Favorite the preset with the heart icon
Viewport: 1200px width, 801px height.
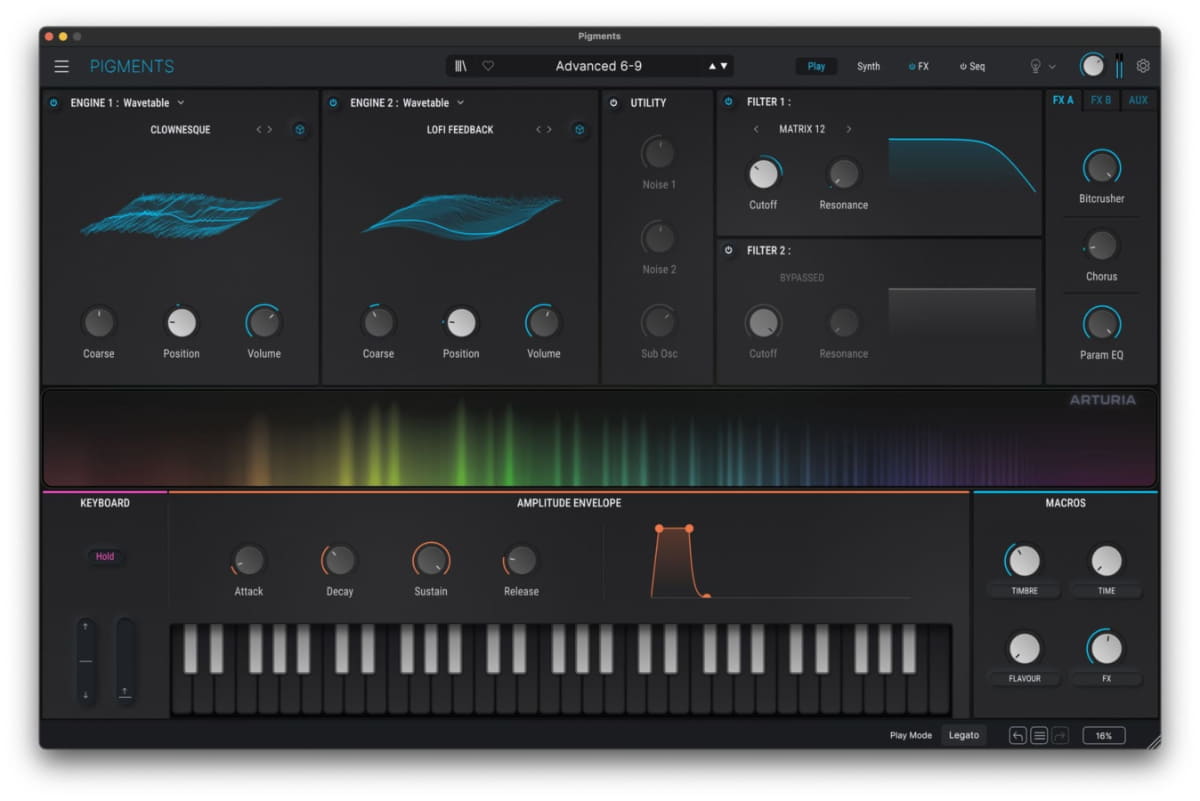488,66
